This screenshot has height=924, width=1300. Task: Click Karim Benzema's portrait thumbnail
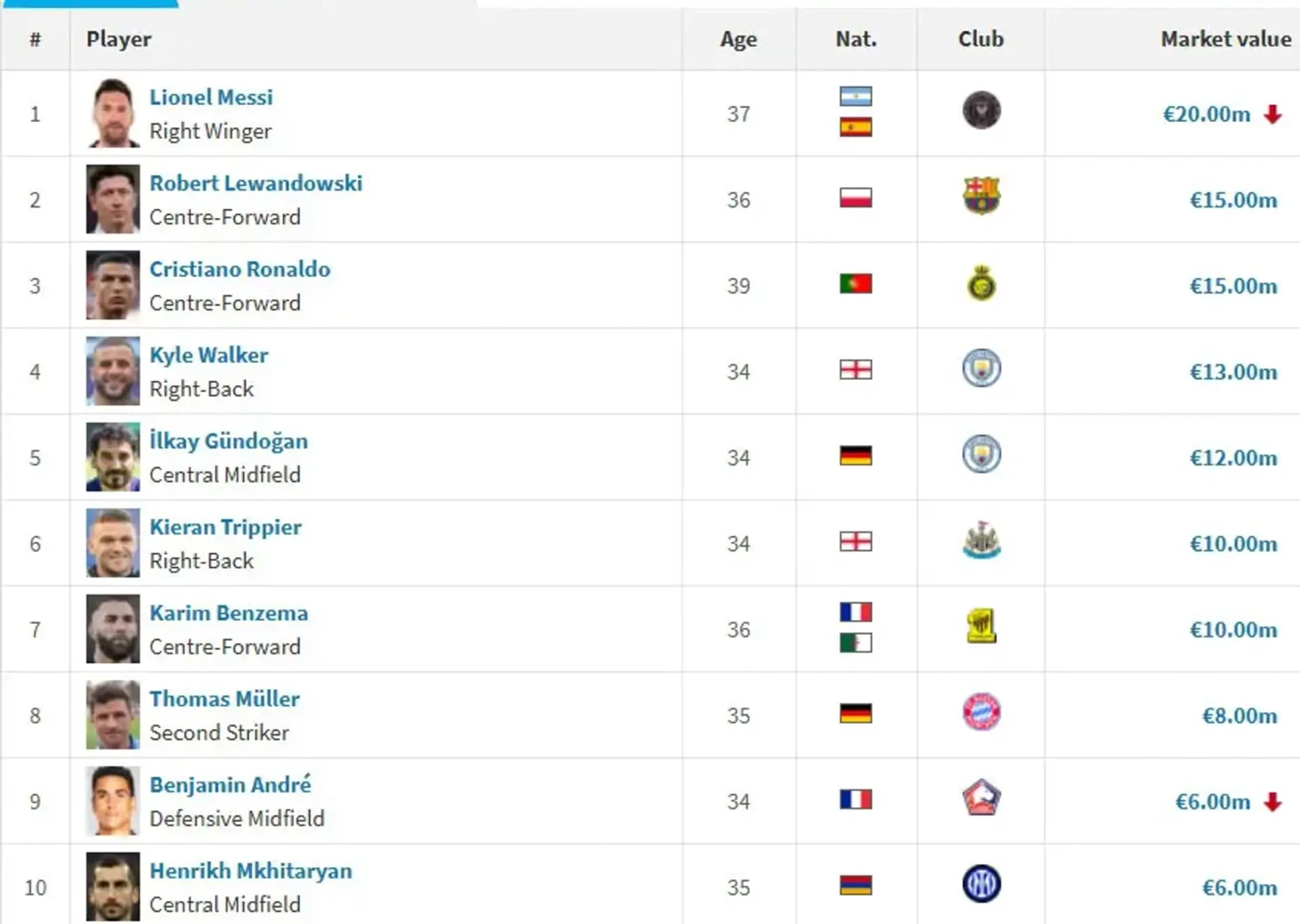tap(113, 629)
